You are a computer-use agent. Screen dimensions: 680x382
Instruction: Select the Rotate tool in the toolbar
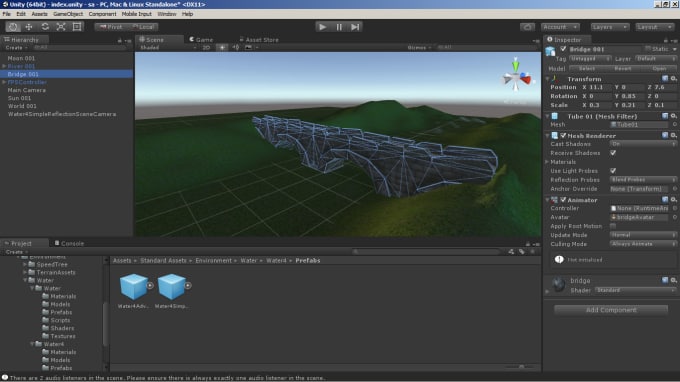click(45, 27)
